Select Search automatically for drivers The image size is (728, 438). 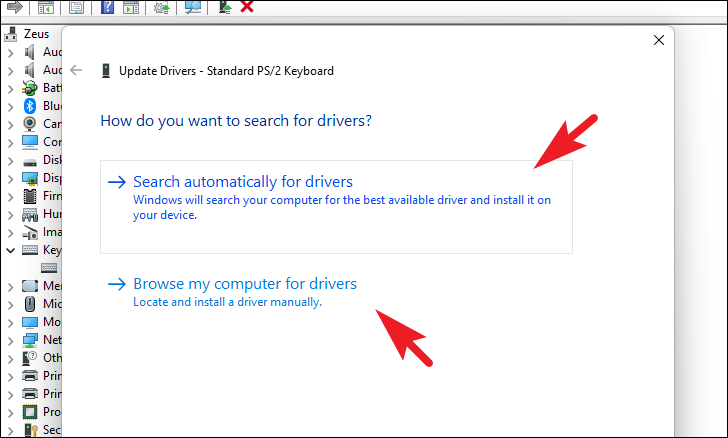tap(336, 207)
